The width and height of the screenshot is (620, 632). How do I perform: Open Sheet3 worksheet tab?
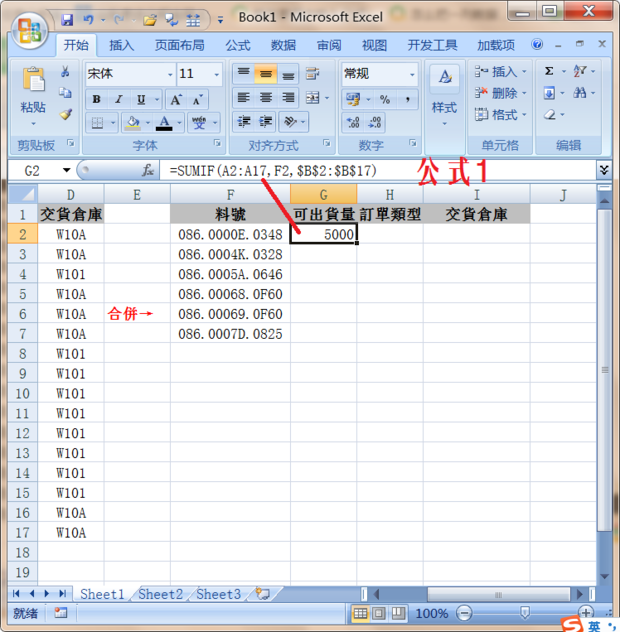pyautogui.click(x=218, y=594)
